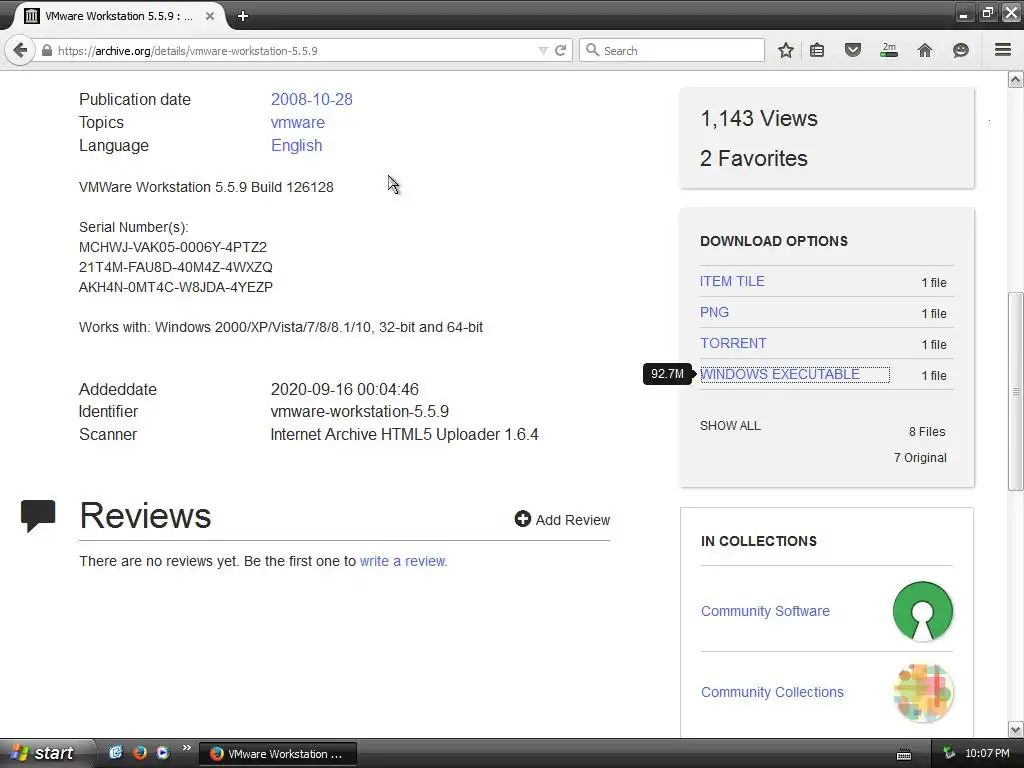Open the Community Software collection link
1024x768 pixels.
[x=765, y=611]
